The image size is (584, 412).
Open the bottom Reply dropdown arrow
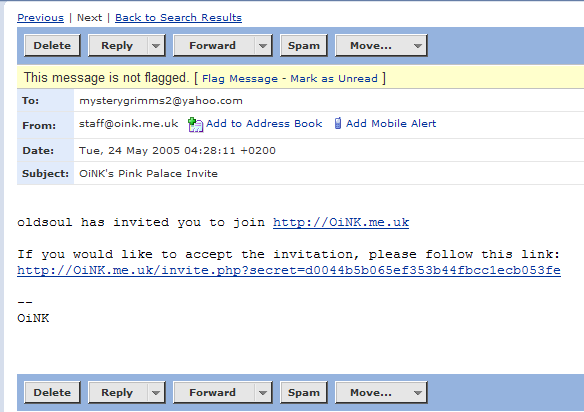click(156, 393)
